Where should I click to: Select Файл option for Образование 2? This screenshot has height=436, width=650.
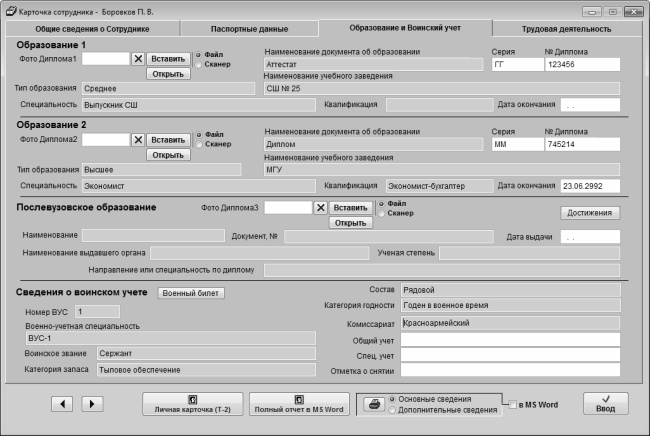tap(199, 134)
